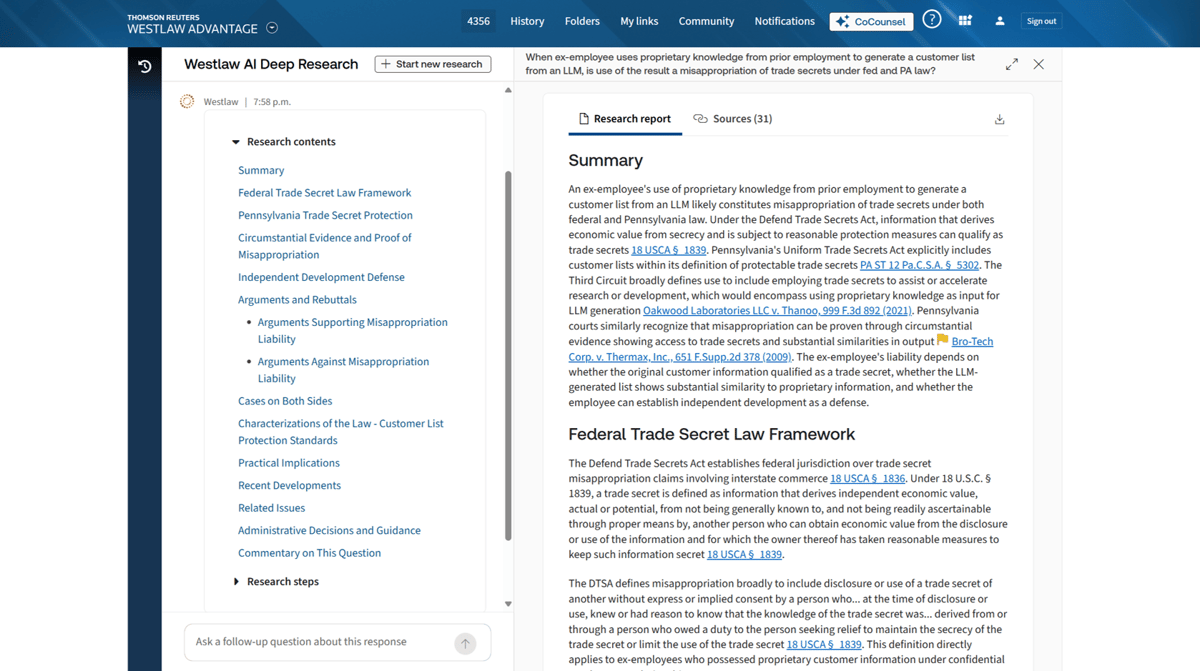Submit follow-up using the arrow icon
1200x671 pixels.
465,643
